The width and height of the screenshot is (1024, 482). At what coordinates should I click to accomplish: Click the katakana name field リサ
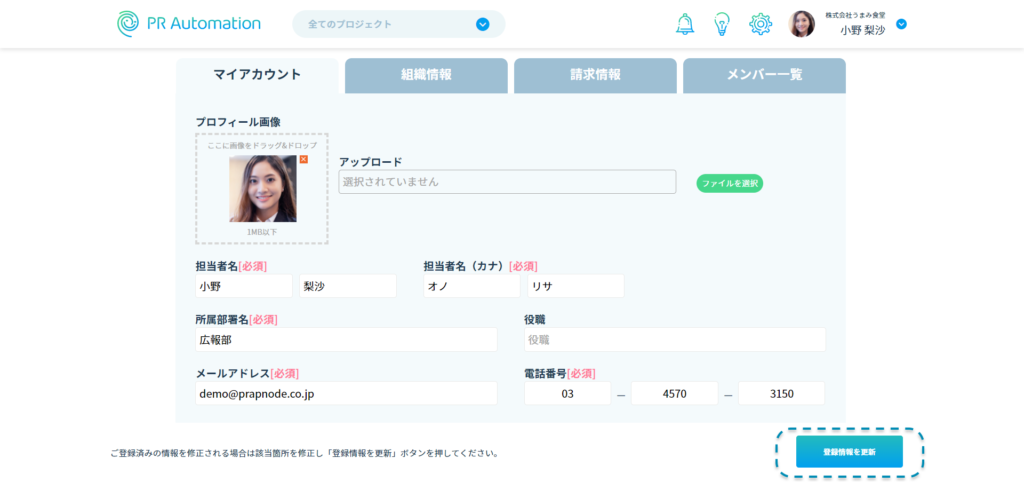point(575,286)
